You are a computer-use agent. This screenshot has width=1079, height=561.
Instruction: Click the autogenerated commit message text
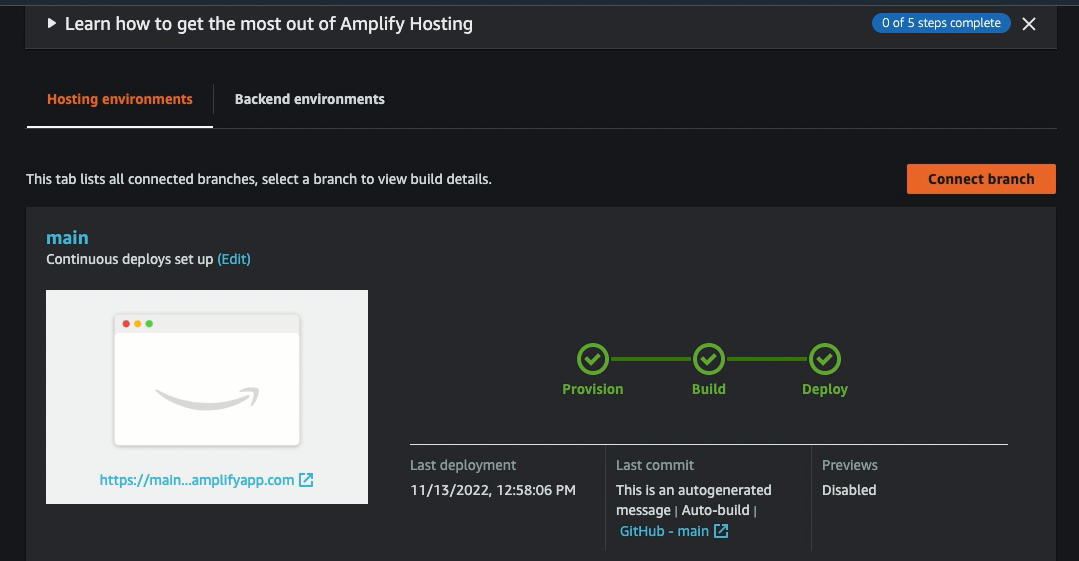pos(694,500)
